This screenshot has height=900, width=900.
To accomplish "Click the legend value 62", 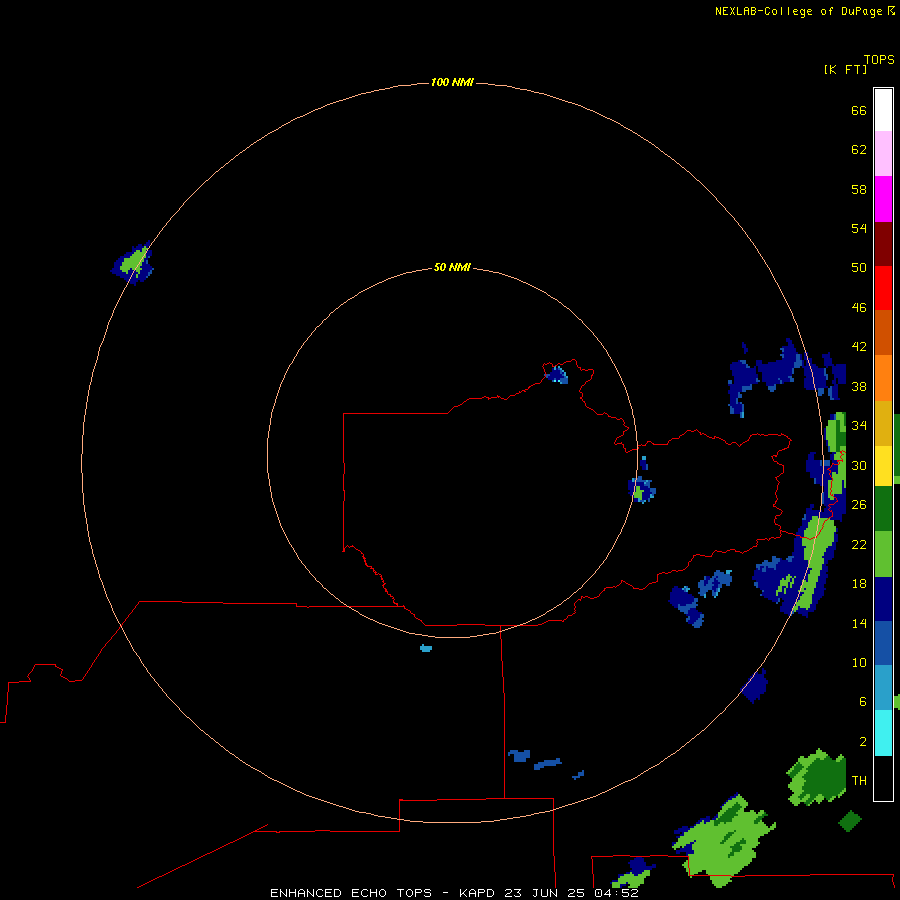I will click(859, 149).
